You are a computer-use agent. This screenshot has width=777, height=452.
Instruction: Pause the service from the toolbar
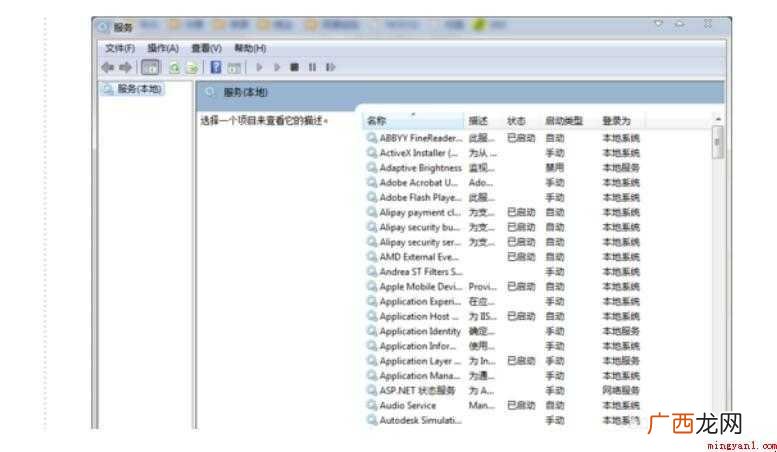pyautogui.click(x=312, y=67)
